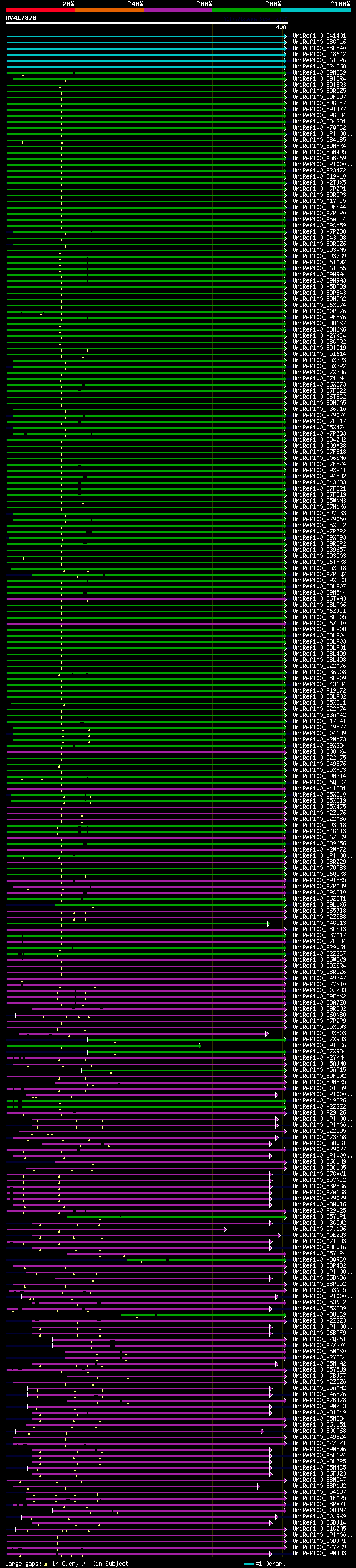Select hit UniRef100_Q9XGB4
Viewport: 356px width, 1568px height.
tap(319, 746)
